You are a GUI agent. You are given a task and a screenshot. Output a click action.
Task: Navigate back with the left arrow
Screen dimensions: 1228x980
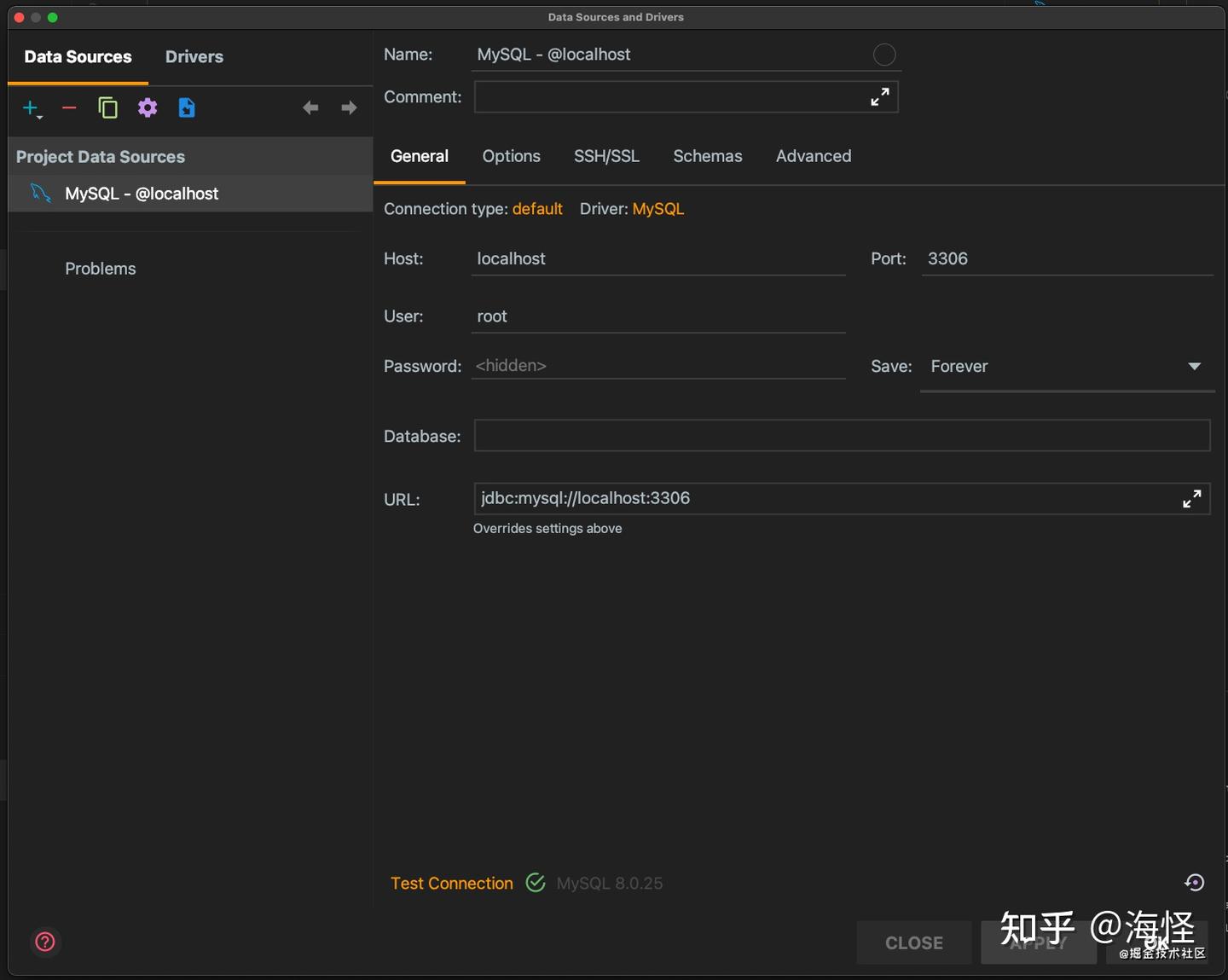point(310,107)
